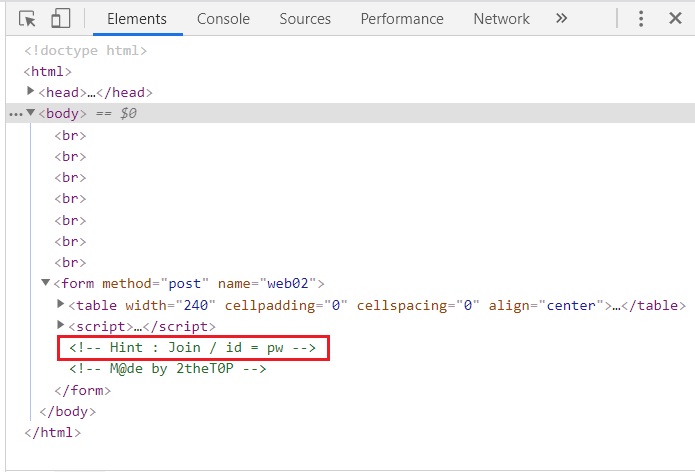Click the align attribute value center
This screenshot has width=695, height=472.
pos(571,305)
